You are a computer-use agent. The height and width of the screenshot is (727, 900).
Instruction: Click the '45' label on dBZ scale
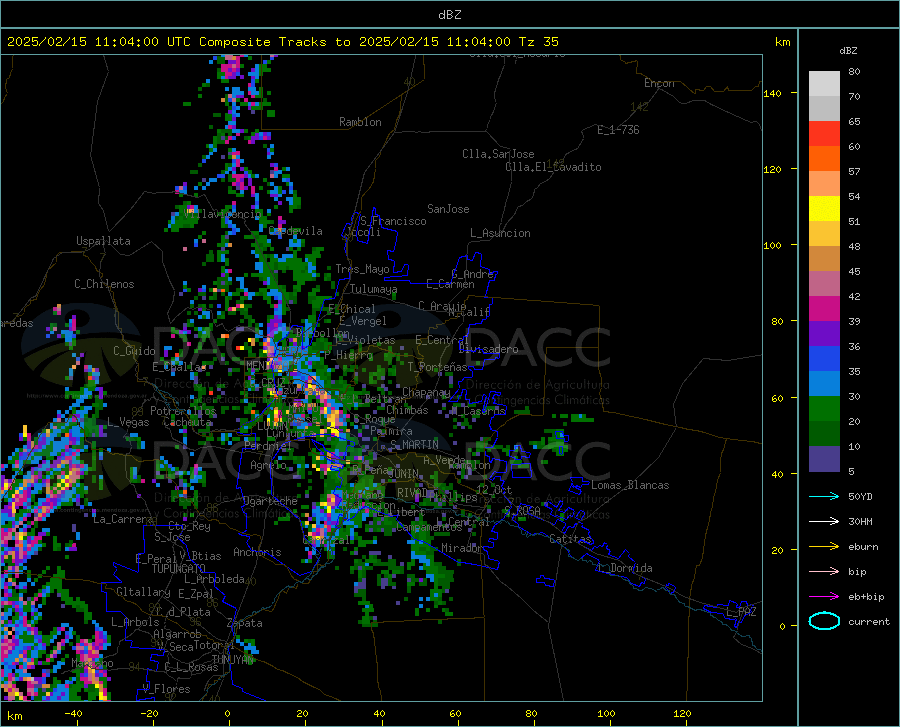pos(854,271)
